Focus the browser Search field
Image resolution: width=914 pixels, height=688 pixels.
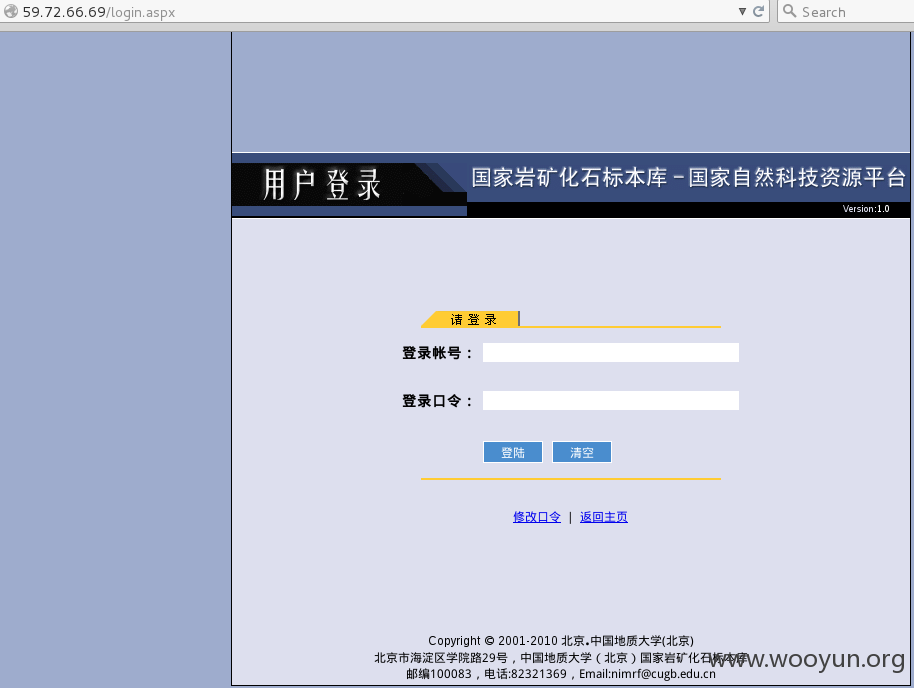pos(848,12)
